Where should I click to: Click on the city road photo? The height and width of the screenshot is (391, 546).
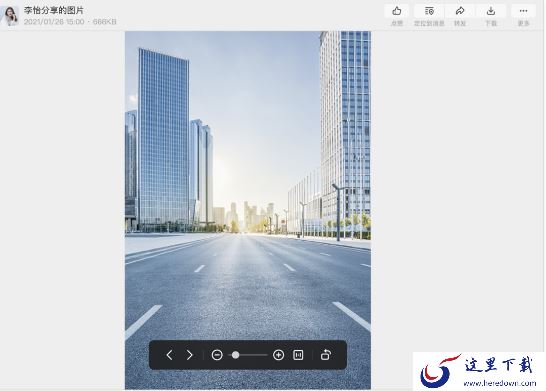(248, 210)
